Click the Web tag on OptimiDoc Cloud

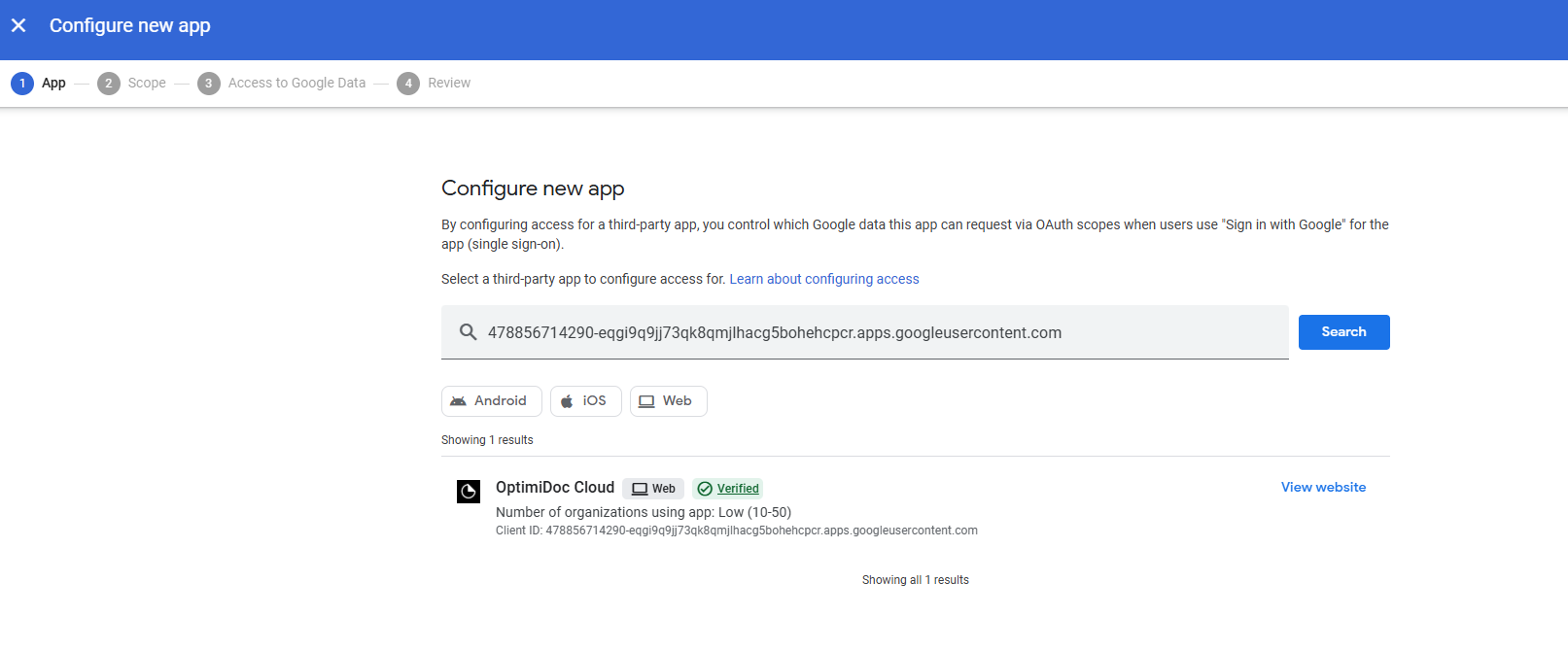click(653, 489)
